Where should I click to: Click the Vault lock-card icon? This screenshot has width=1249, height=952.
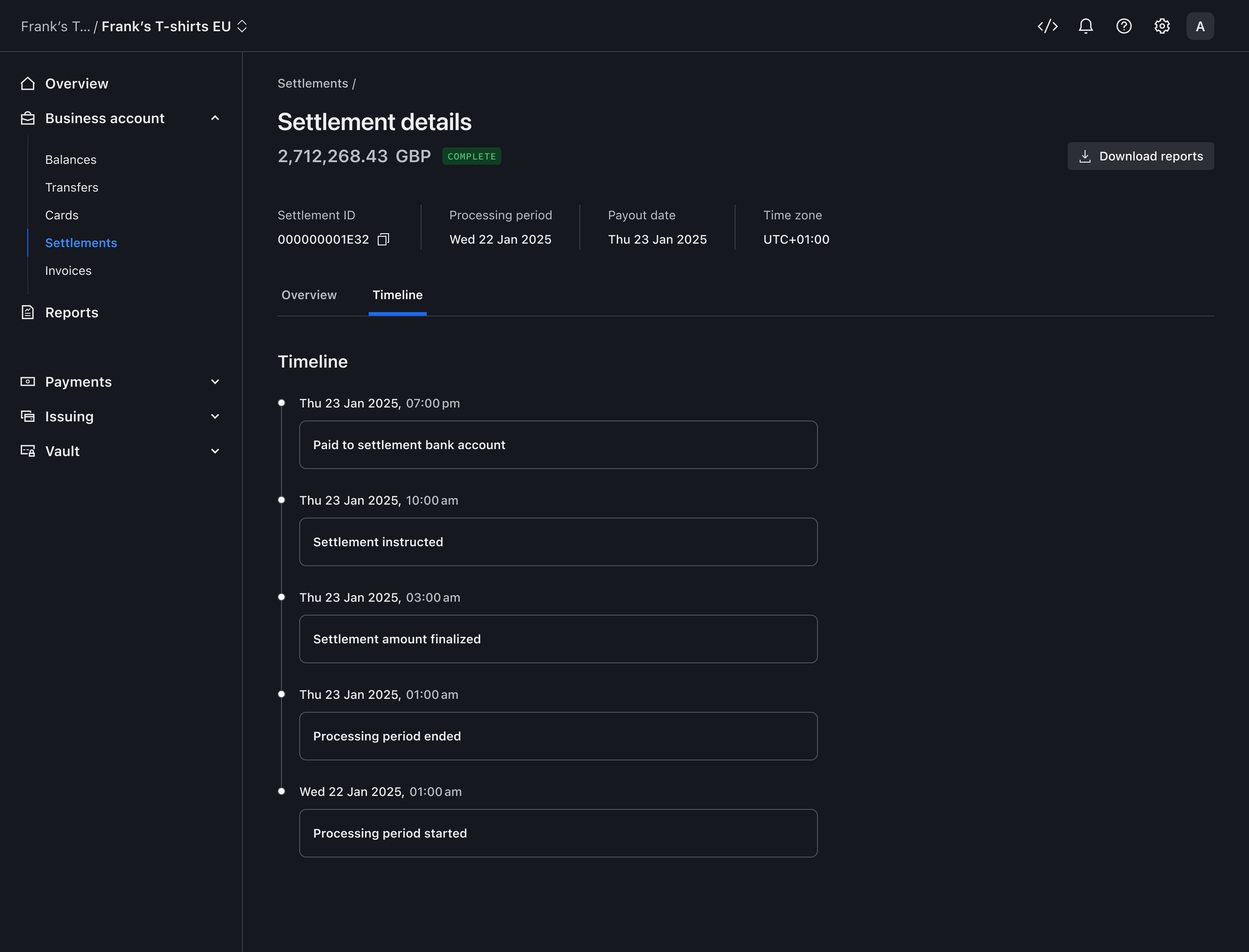[28, 450]
